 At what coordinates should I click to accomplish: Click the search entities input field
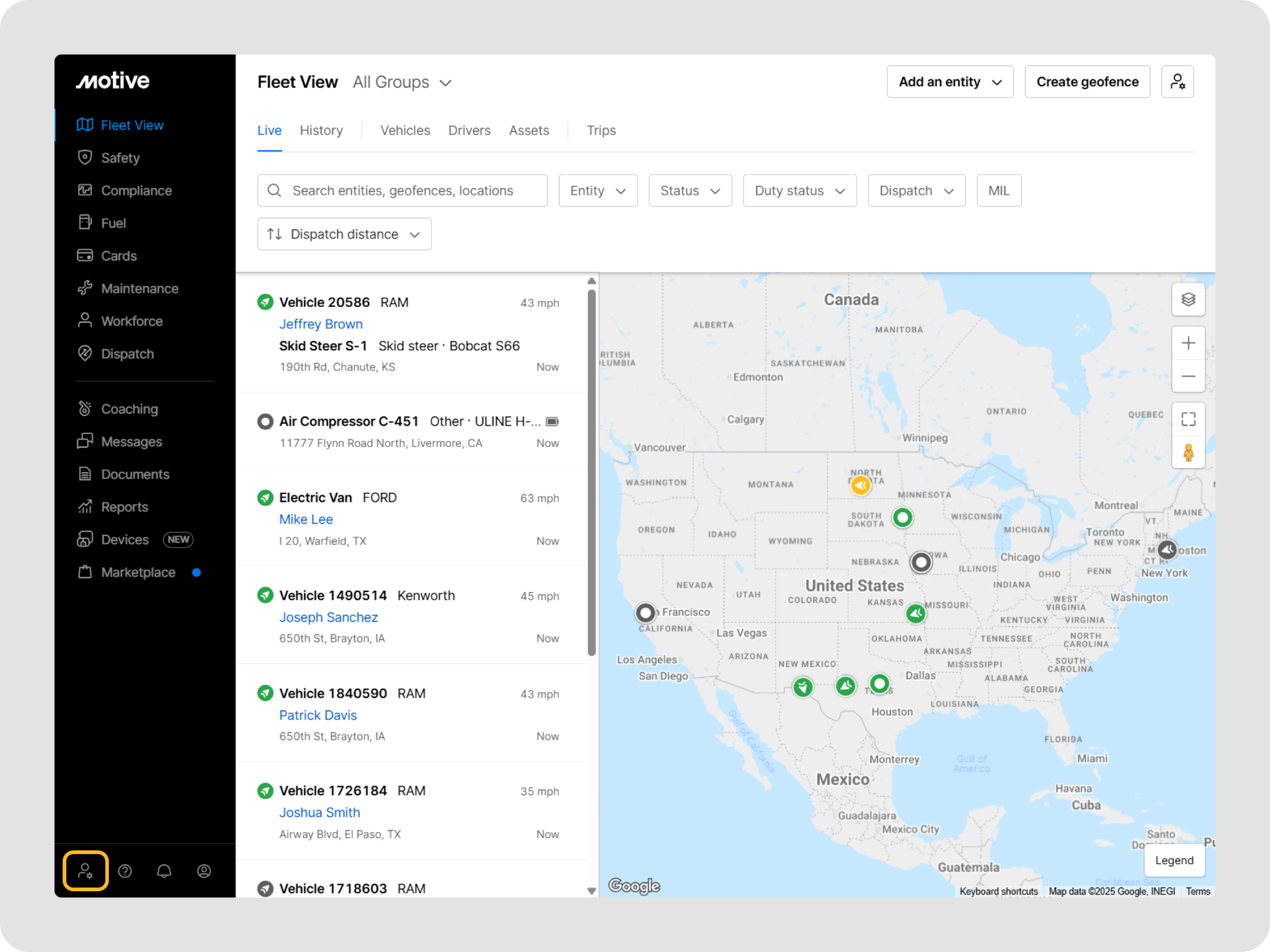coord(403,190)
